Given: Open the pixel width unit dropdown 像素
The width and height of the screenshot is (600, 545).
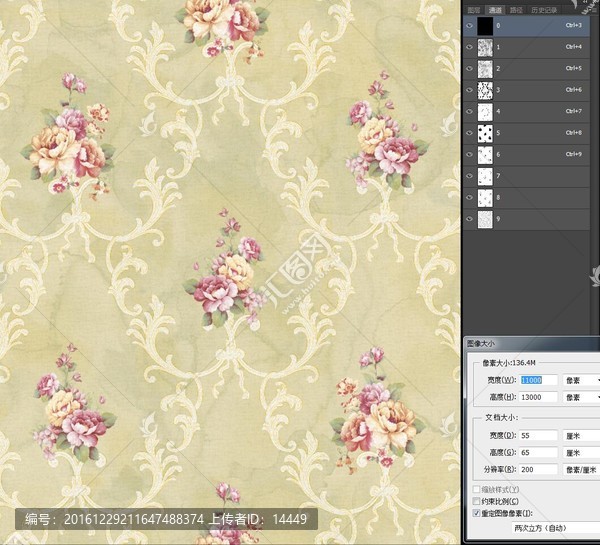Looking at the screenshot, I should point(581,380).
